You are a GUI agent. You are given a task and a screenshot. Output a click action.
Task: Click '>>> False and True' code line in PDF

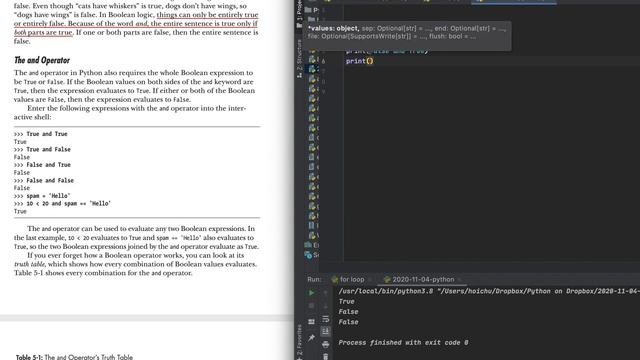(42, 165)
